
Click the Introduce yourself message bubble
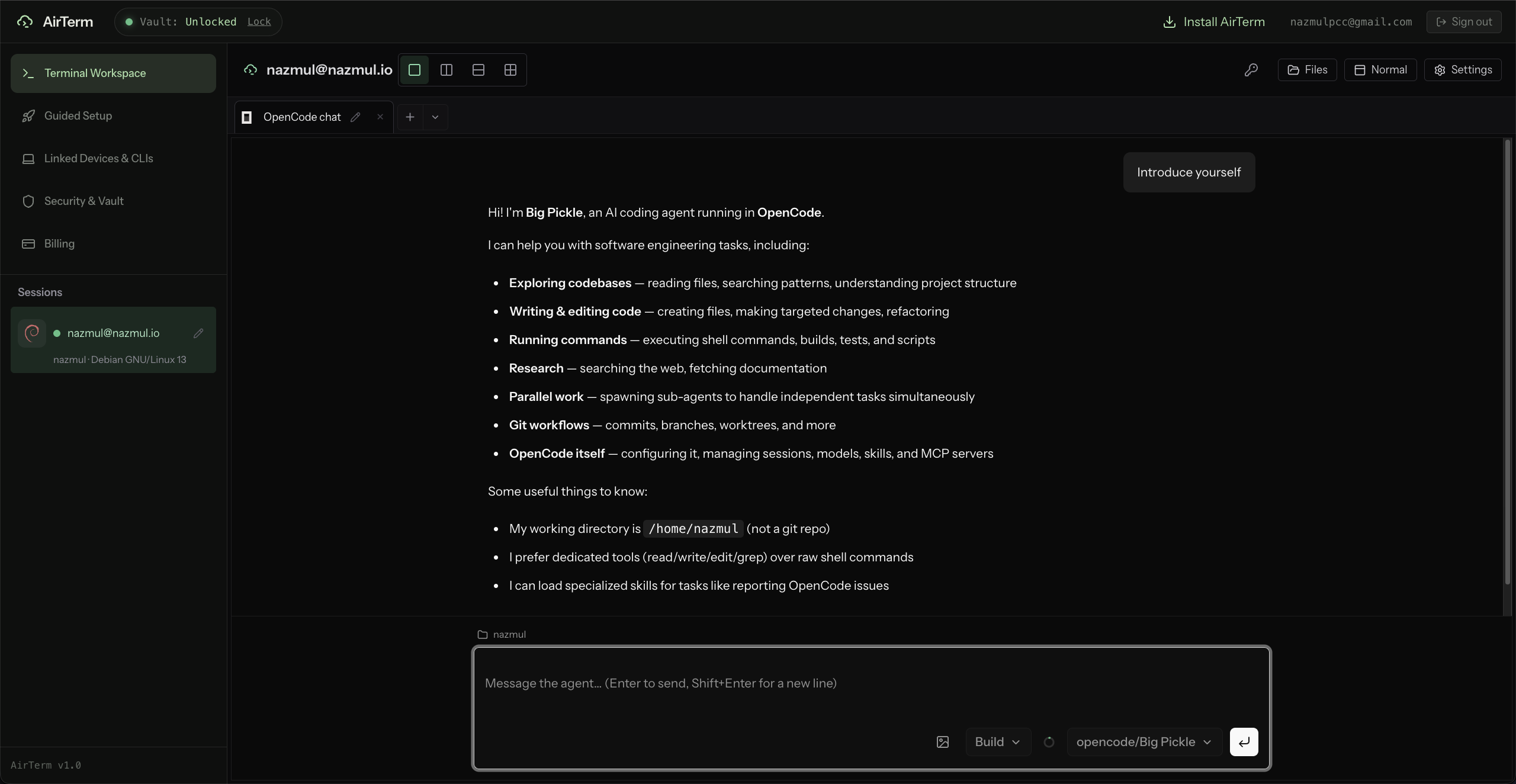[1189, 172]
